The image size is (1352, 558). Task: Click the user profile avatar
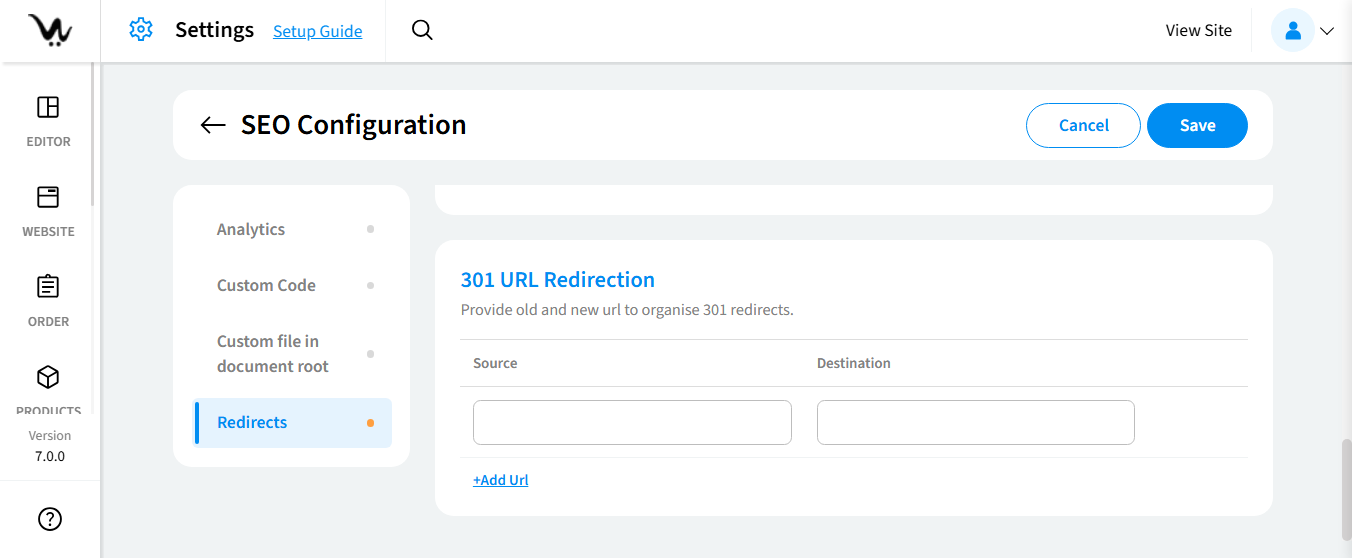coord(1292,31)
